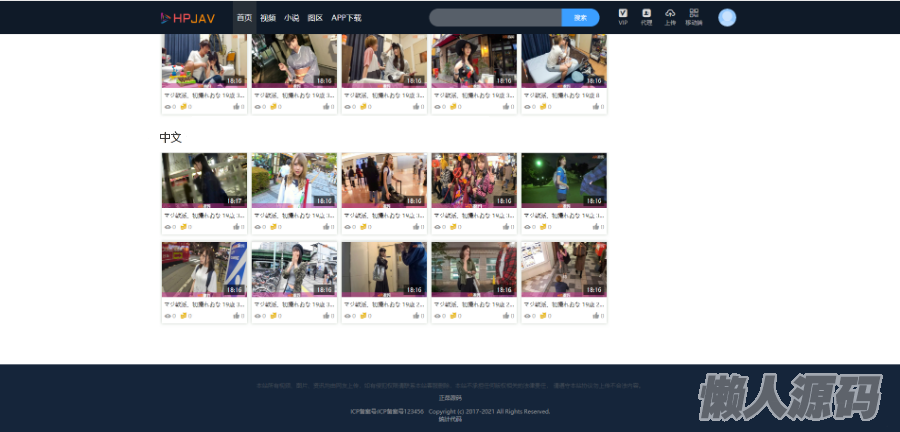Screen dimensions: 900x432
Task: Click the 中文 section heading
Action: (170, 138)
